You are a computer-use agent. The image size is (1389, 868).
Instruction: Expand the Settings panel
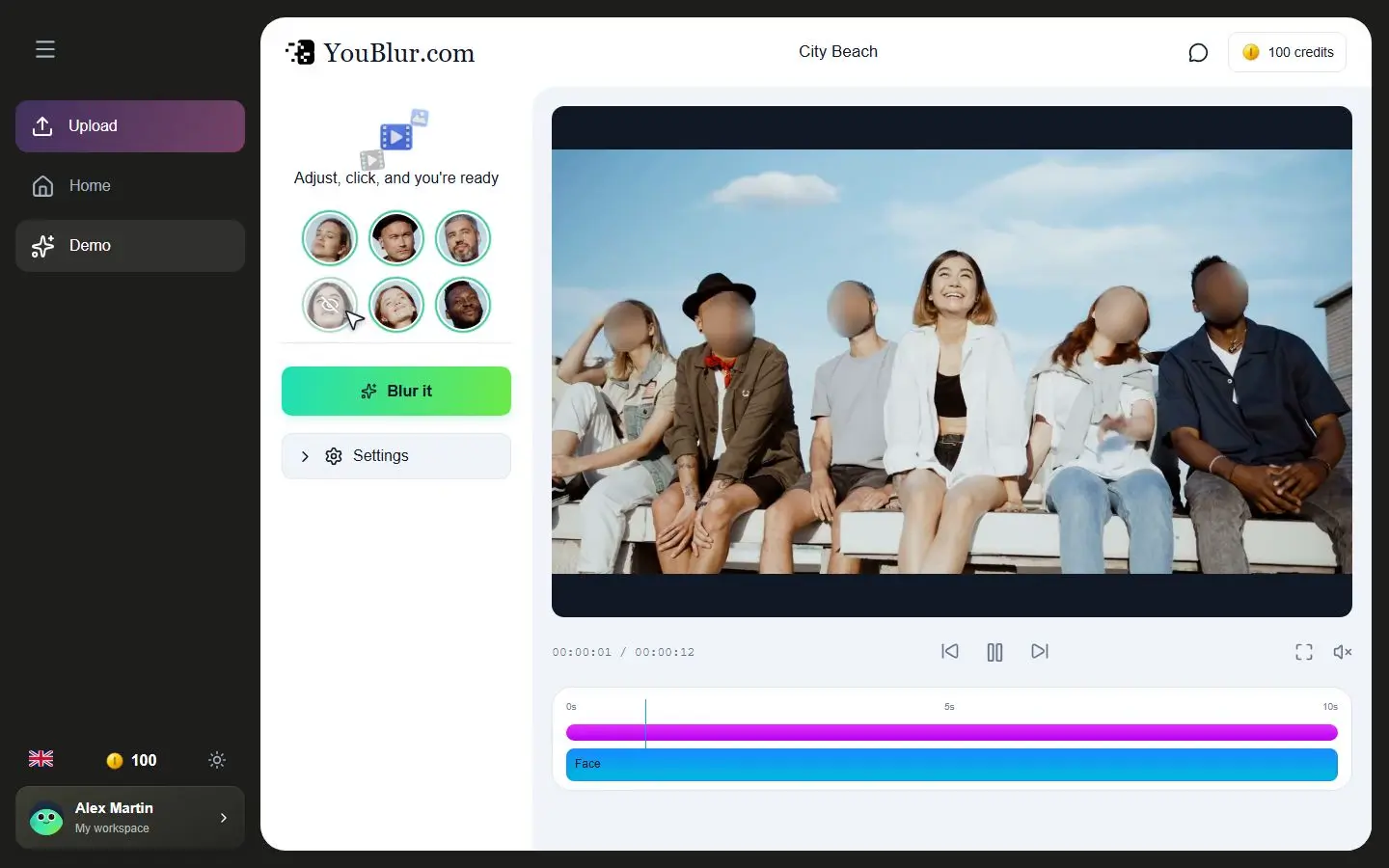click(x=396, y=456)
